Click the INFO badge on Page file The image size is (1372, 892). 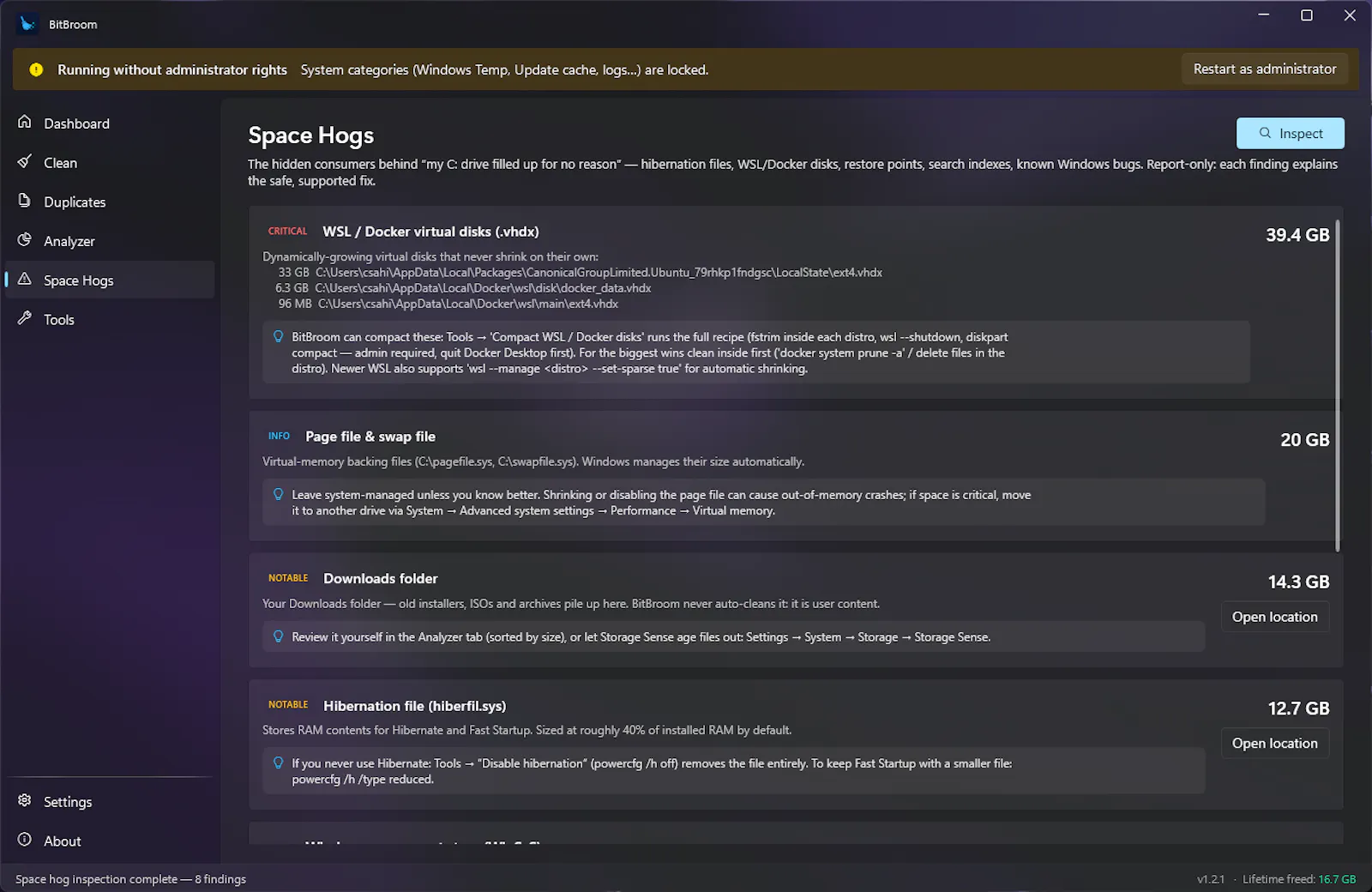tap(279, 437)
